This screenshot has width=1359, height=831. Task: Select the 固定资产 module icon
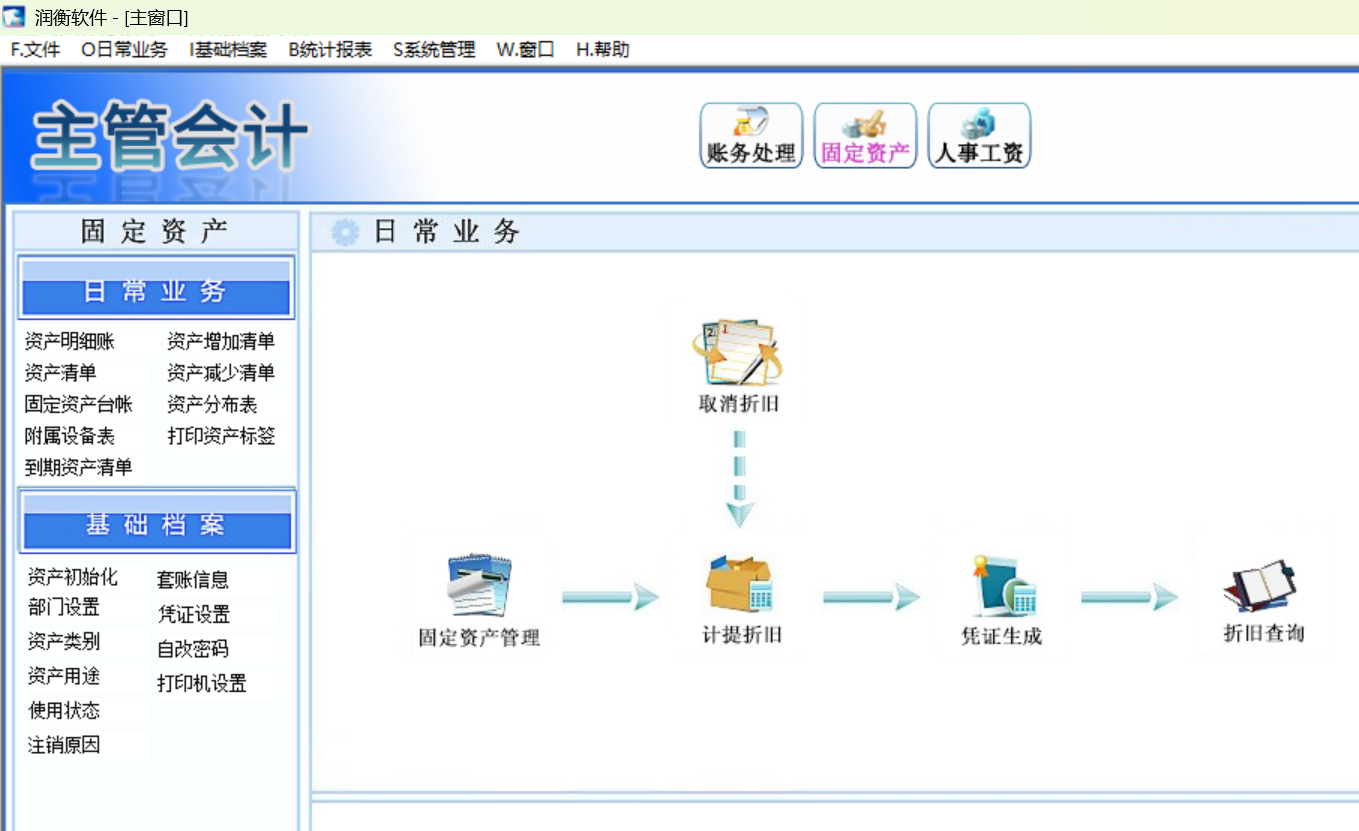[865, 135]
